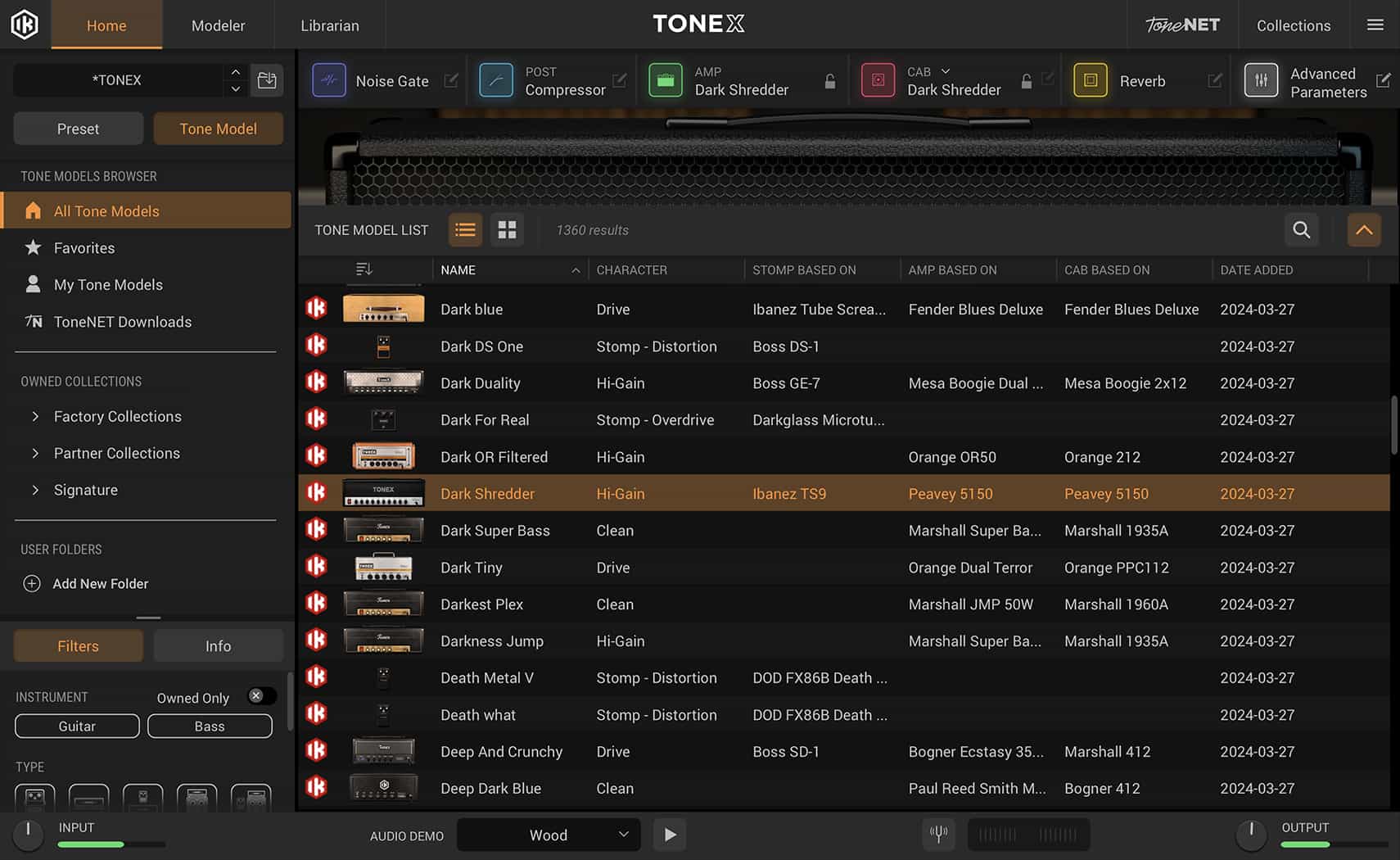Unlock the CAB Dark Shredder module
Viewport: 1400px width, 860px height.
pos(1026,80)
